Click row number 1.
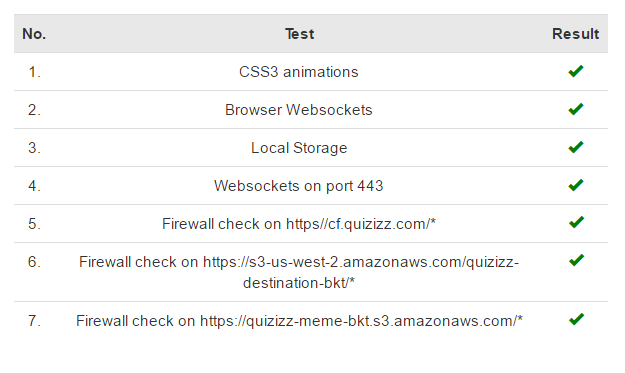625x373 pixels. pos(34,72)
